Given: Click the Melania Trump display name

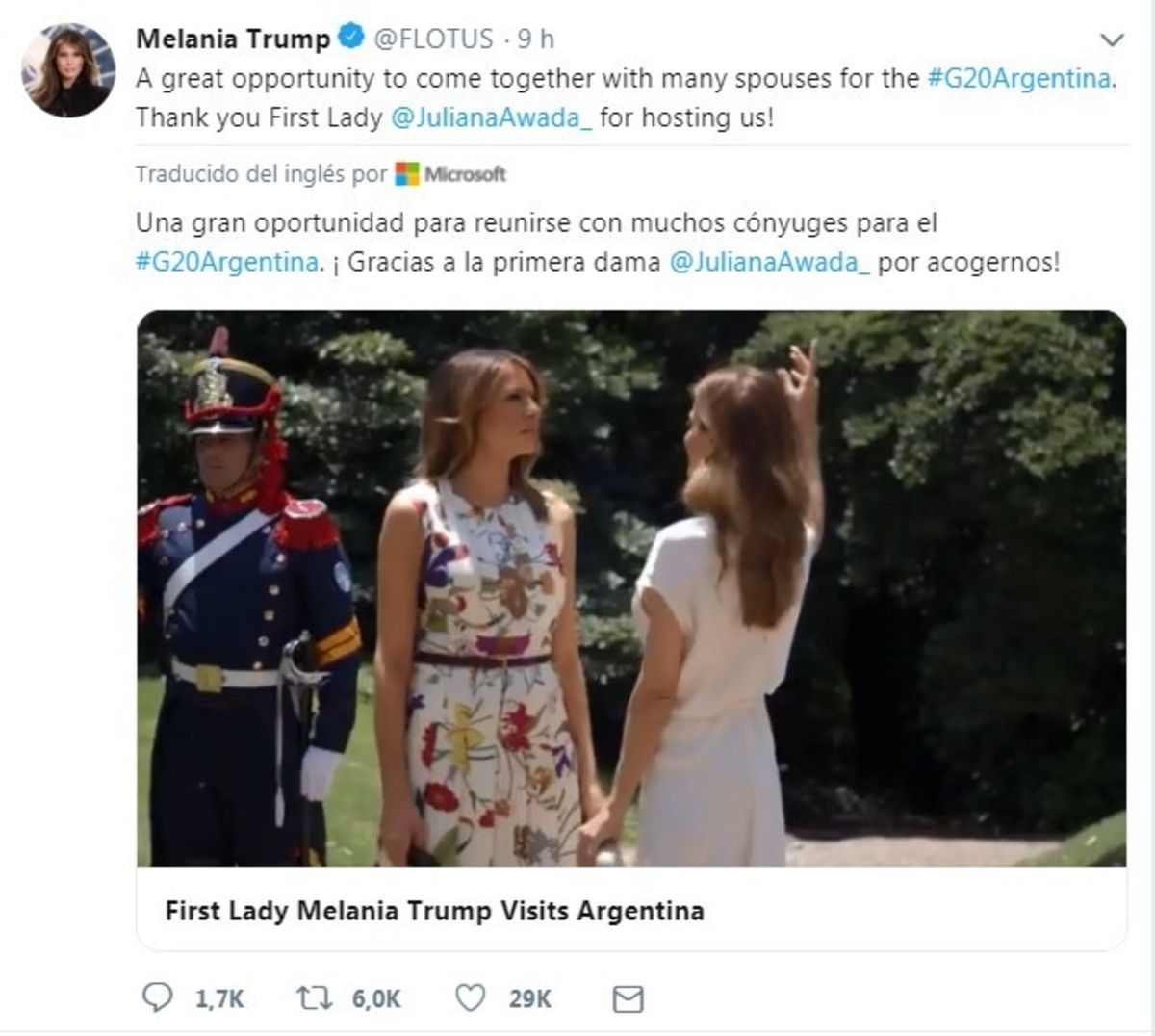Looking at the screenshot, I should tap(233, 39).
